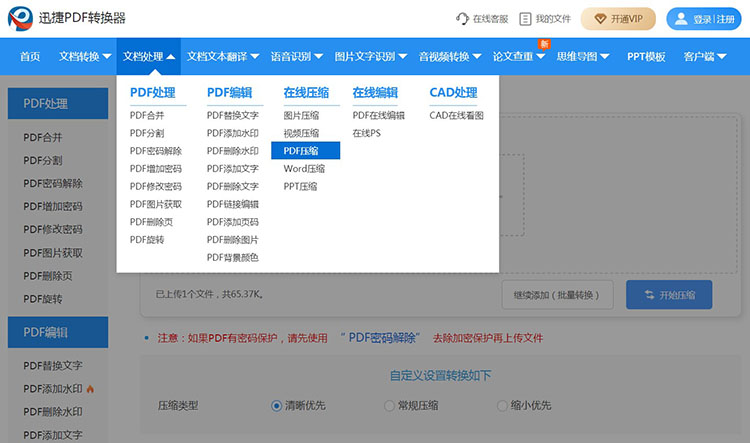
Task: Click the 登录|注册 button
Action: [704, 19]
